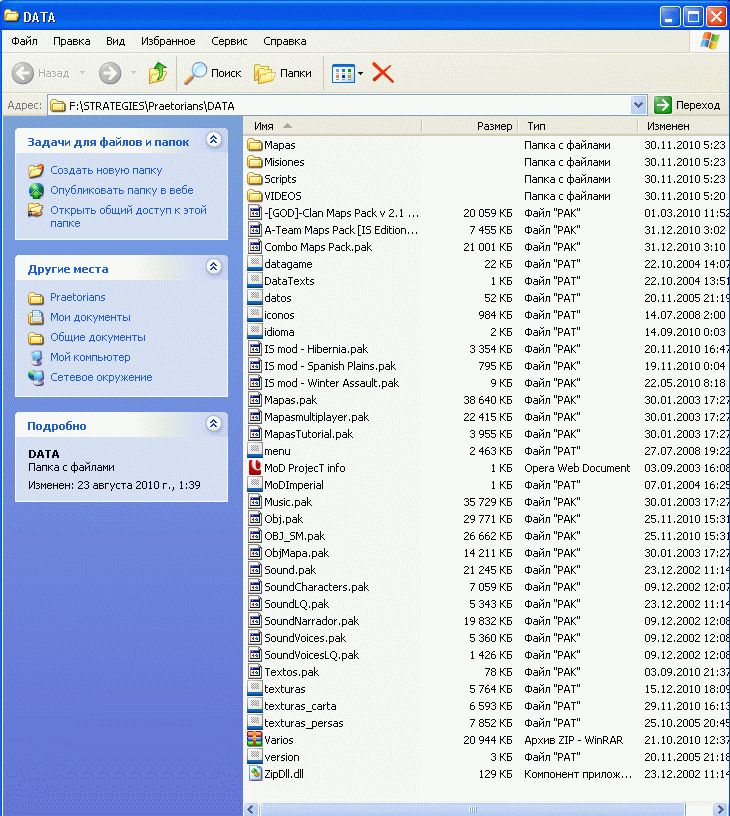Sort by the Изменен column header
The image size is (730, 816).
[684, 126]
